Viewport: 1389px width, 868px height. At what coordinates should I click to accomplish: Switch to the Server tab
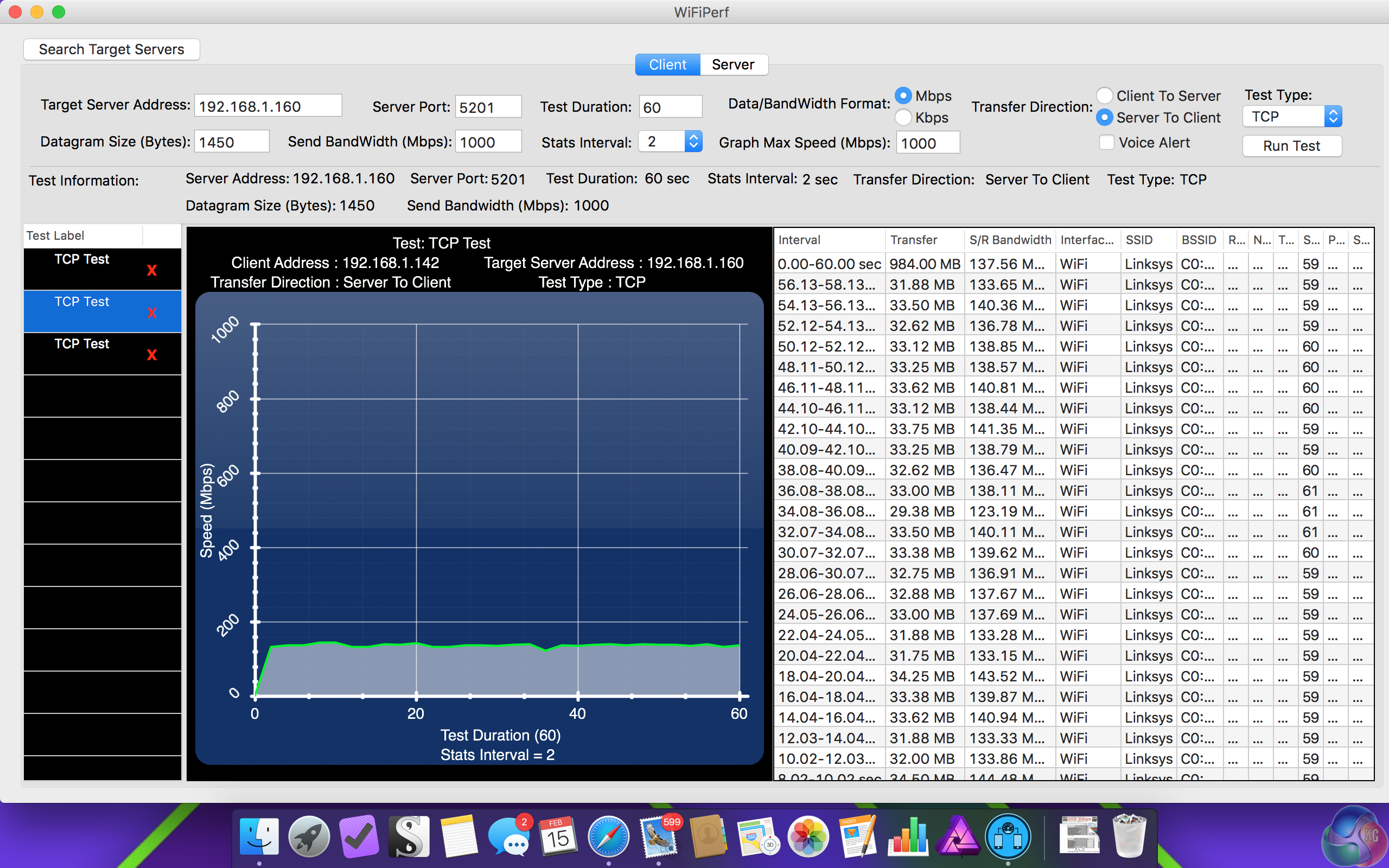[733, 65]
